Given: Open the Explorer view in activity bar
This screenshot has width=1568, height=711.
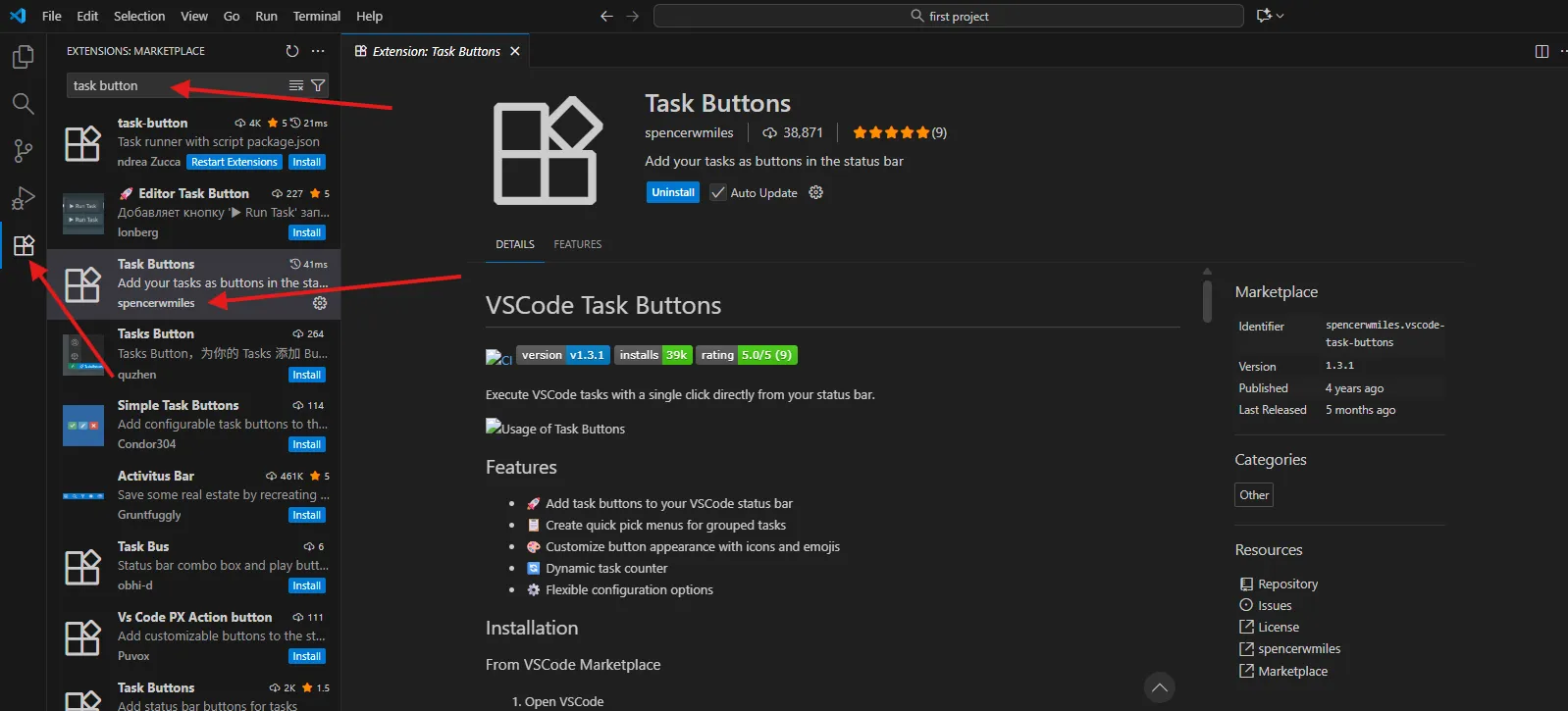Looking at the screenshot, I should (x=23, y=57).
